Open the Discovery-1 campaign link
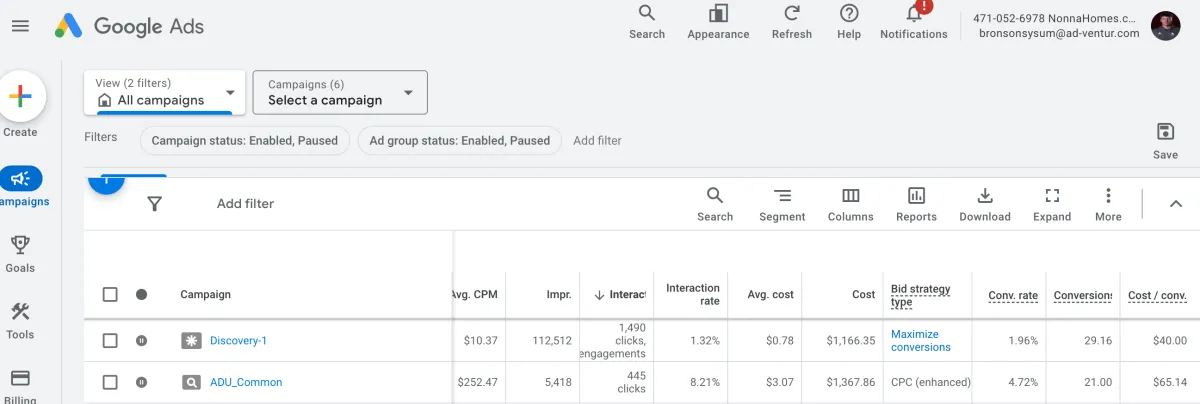Image resolution: width=1200 pixels, height=404 pixels. (x=238, y=341)
